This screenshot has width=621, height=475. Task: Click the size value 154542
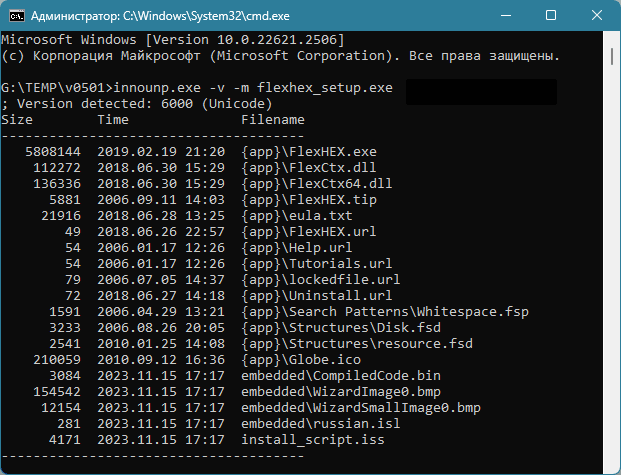click(57, 392)
